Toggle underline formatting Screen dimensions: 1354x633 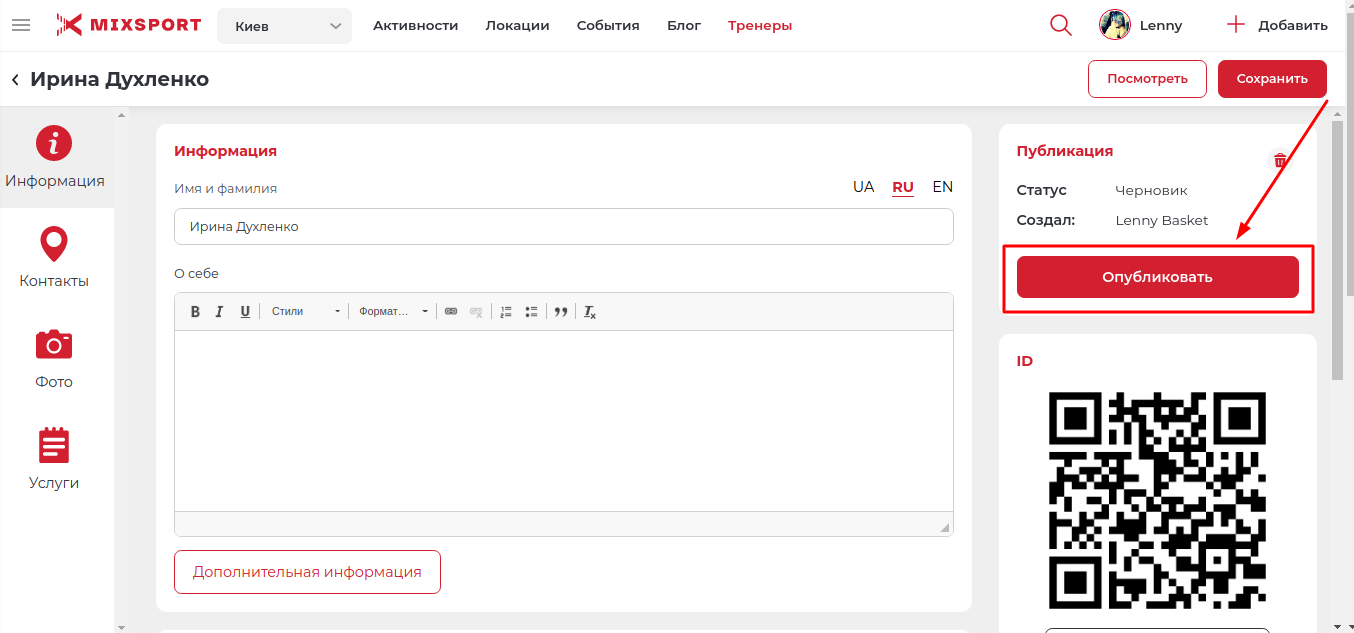[x=245, y=312]
